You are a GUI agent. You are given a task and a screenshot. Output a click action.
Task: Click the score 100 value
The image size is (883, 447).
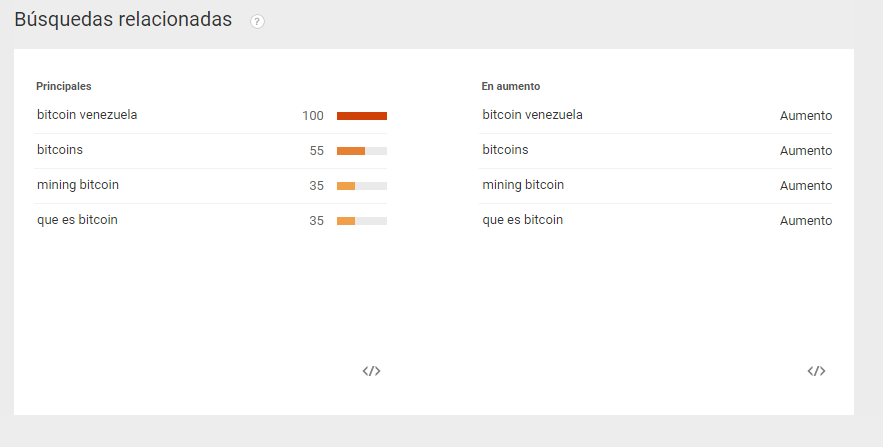(313, 116)
